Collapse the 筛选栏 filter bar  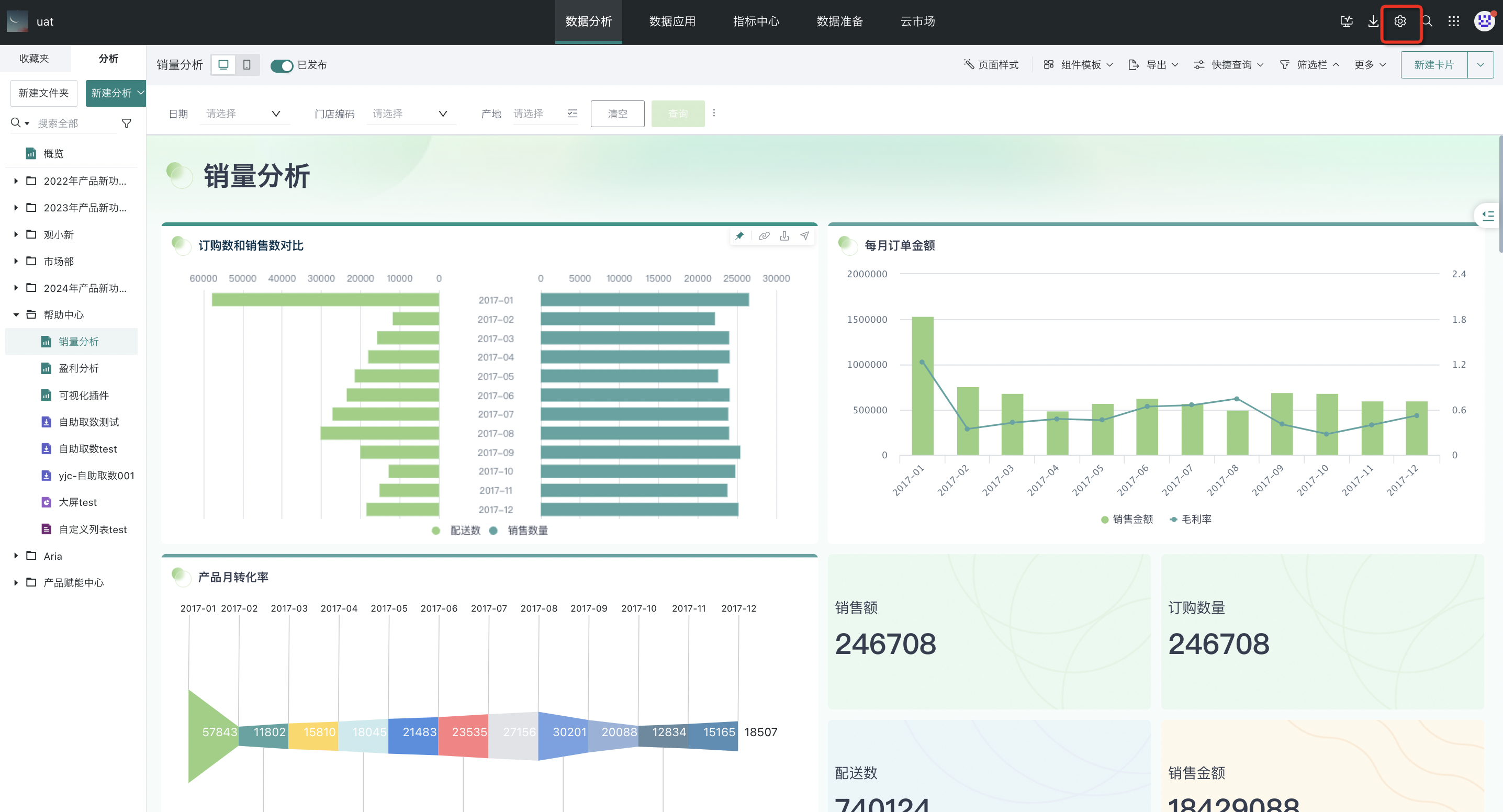coord(1309,65)
